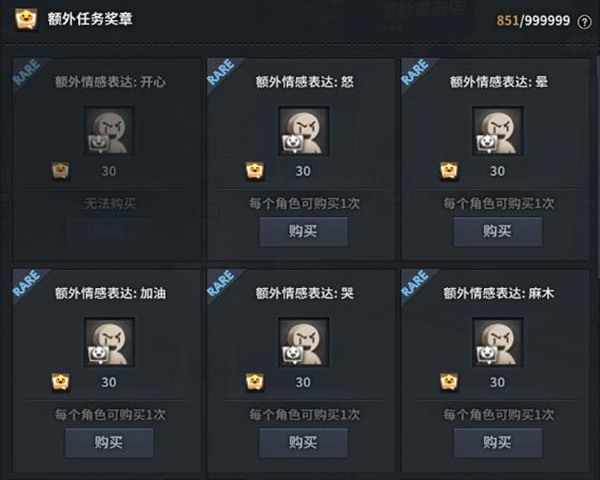
Task: Click the 额外任务奖章 header title
Action: coord(90,19)
